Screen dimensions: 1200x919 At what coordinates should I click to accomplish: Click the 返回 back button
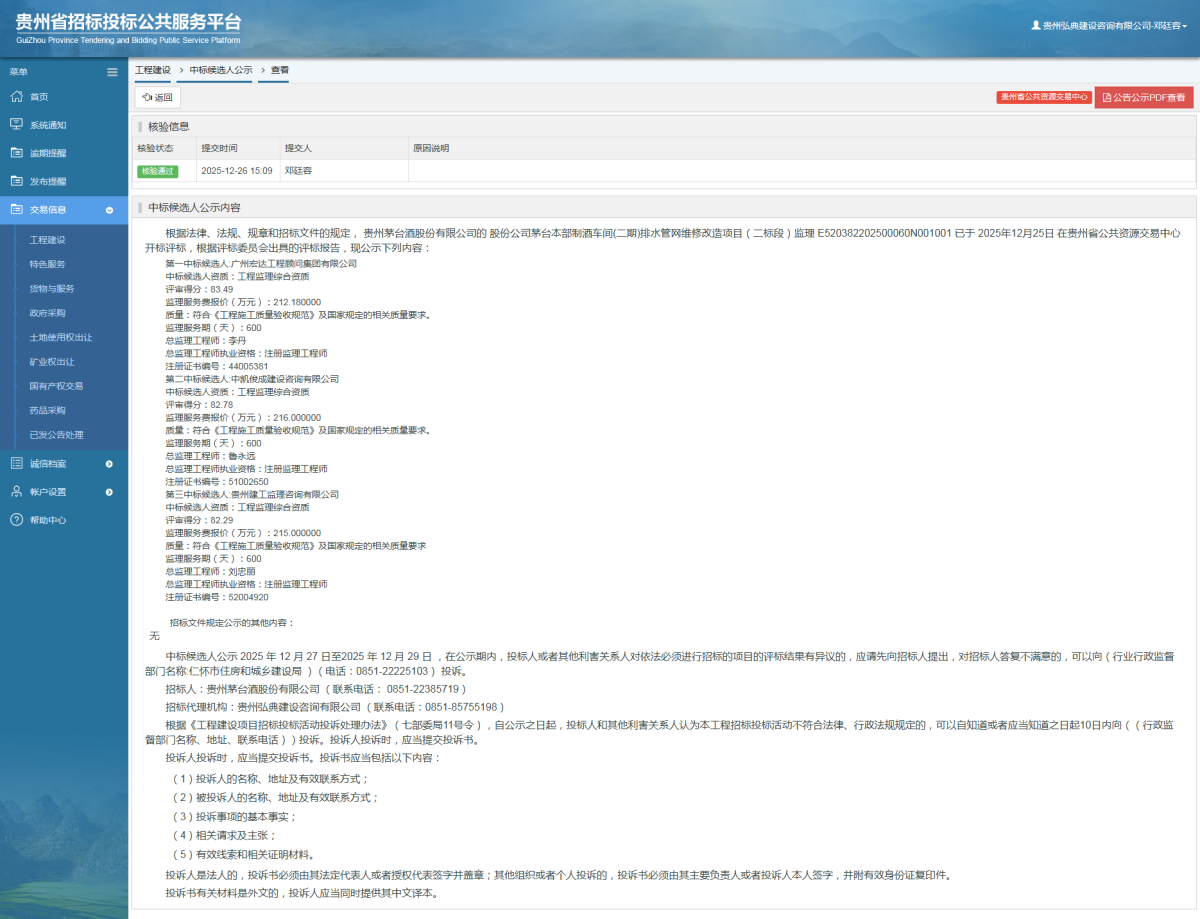158,98
